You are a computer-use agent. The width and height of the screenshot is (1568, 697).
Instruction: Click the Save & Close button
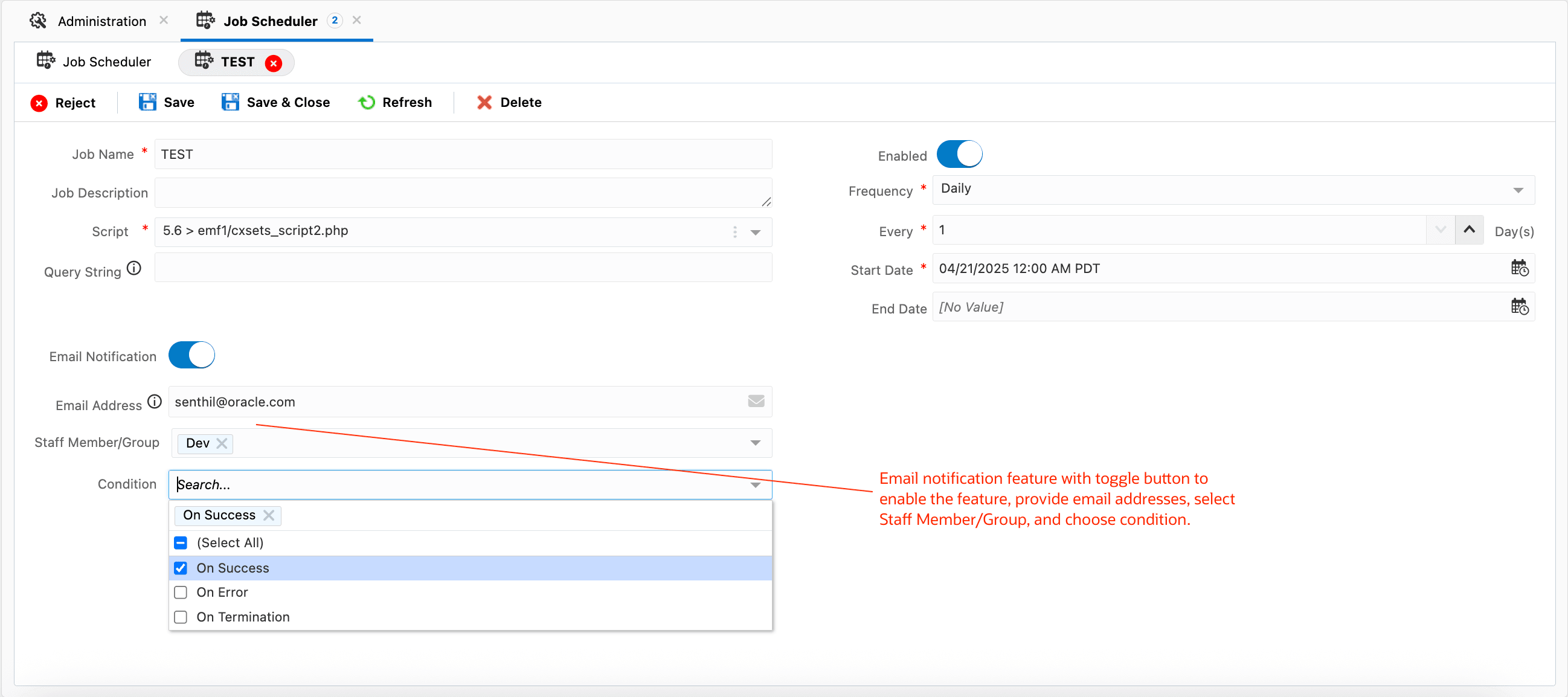(276, 102)
